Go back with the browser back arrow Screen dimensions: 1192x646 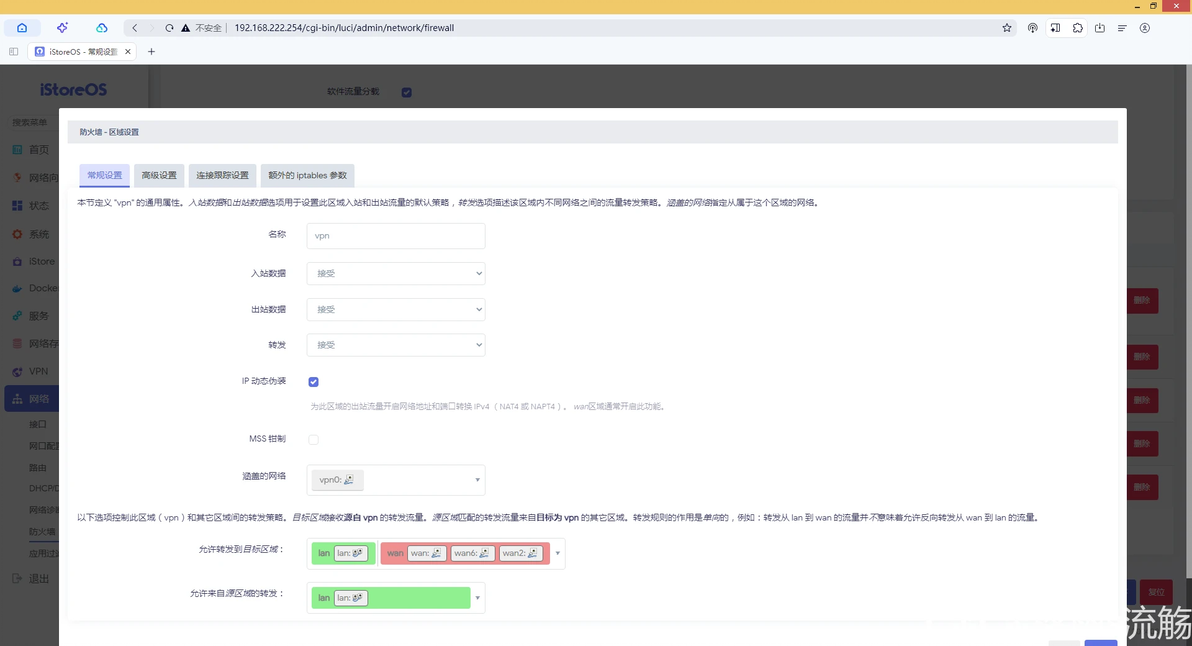[x=135, y=27]
